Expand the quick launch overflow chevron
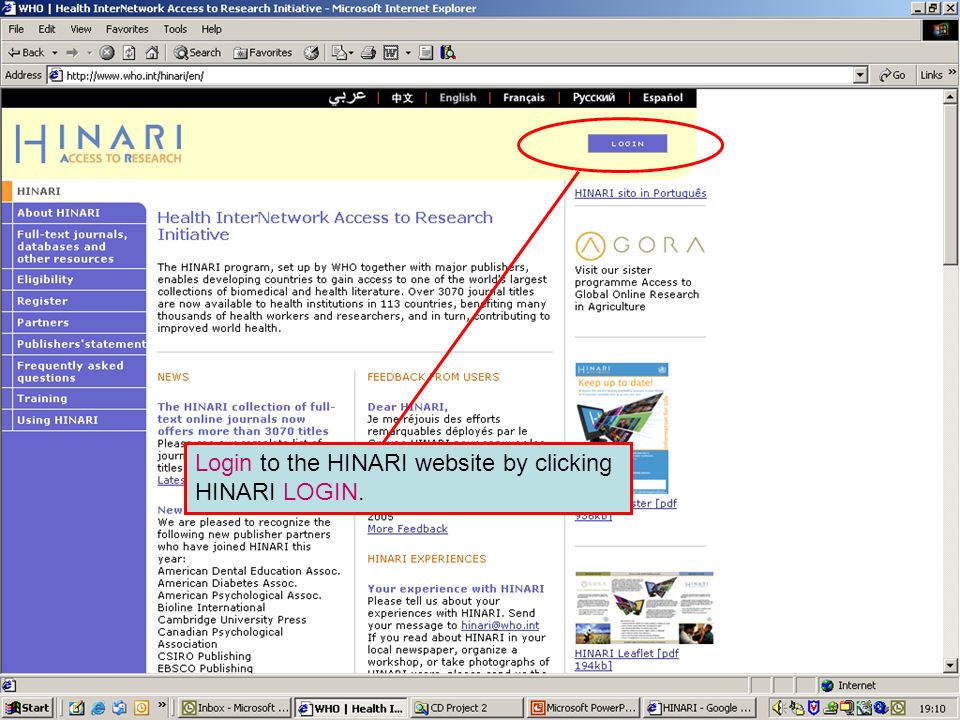 (162, 705)
